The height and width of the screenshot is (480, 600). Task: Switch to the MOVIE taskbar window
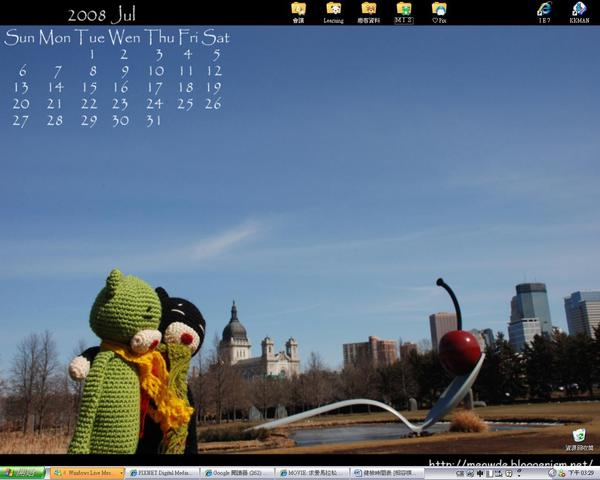click(x=312, y=473)
